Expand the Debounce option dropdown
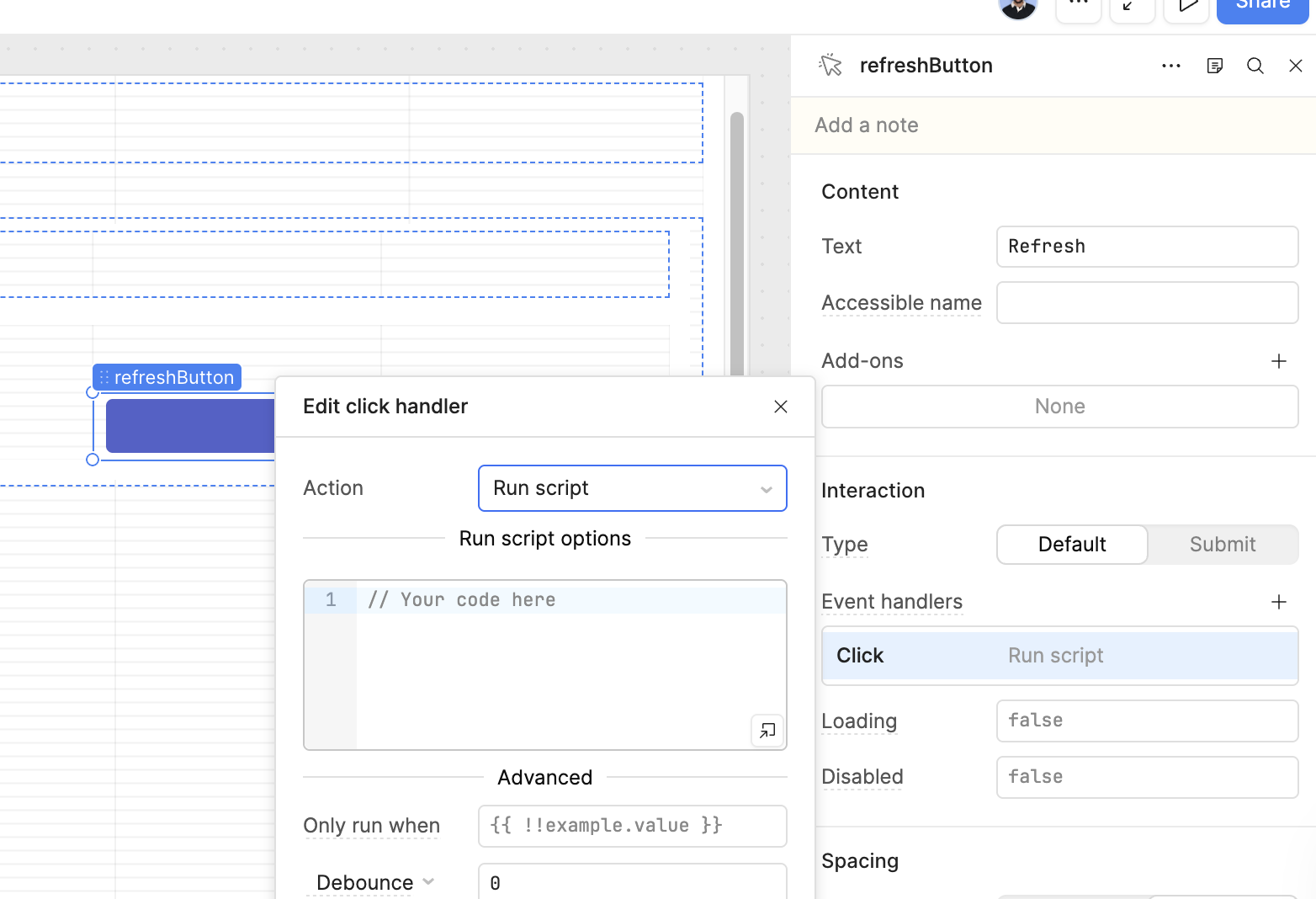This screenshot has width=1316, height=899. pos(374,882)
